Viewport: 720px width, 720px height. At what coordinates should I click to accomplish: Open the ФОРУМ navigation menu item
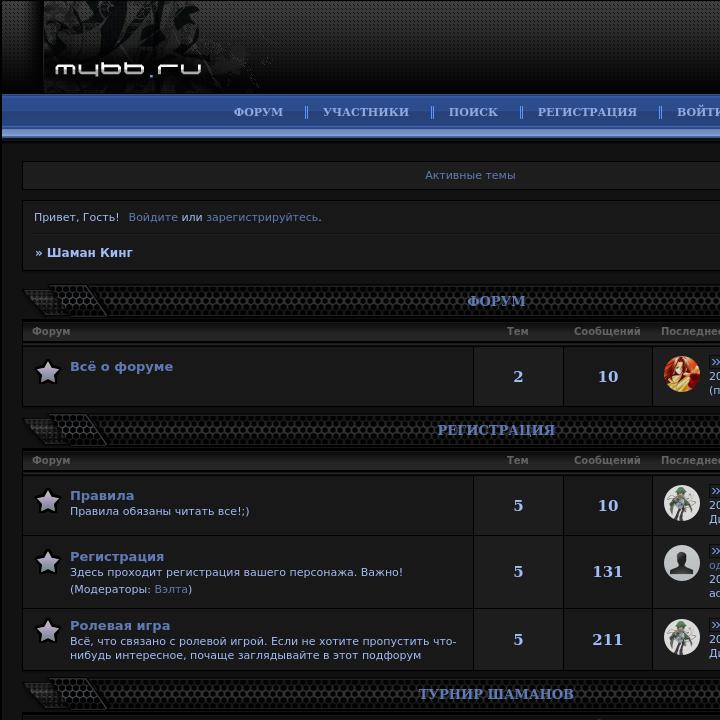pyautogui.click(x=258, y=112)
